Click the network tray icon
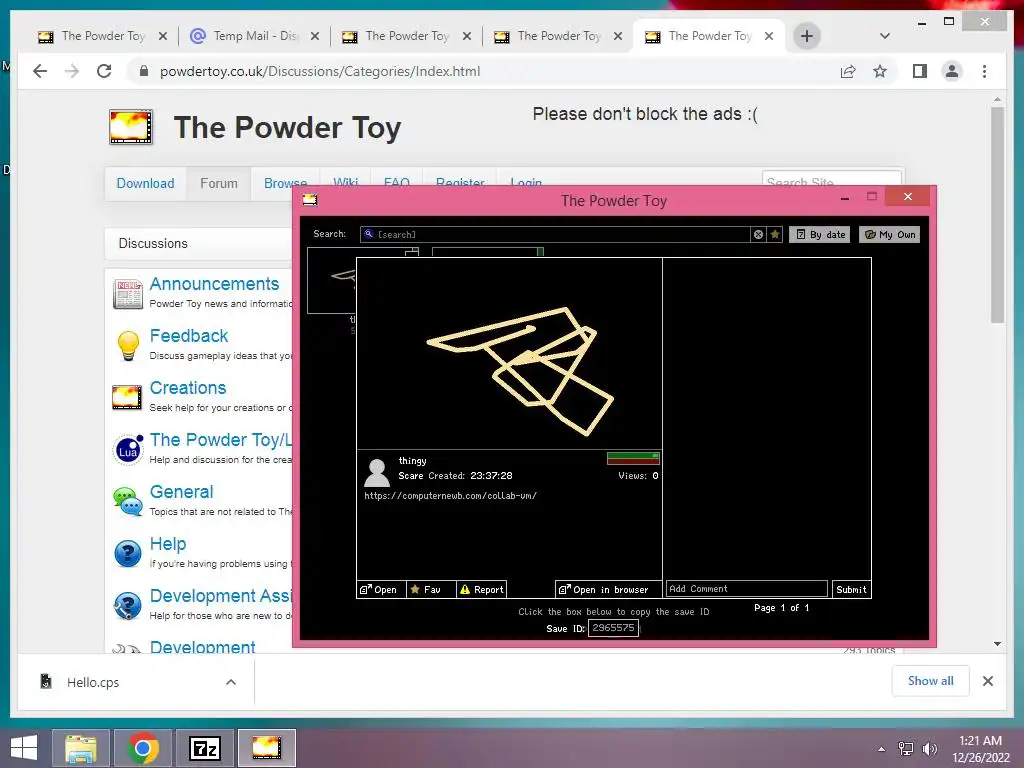1024x768 pixels. coord(906,749)
